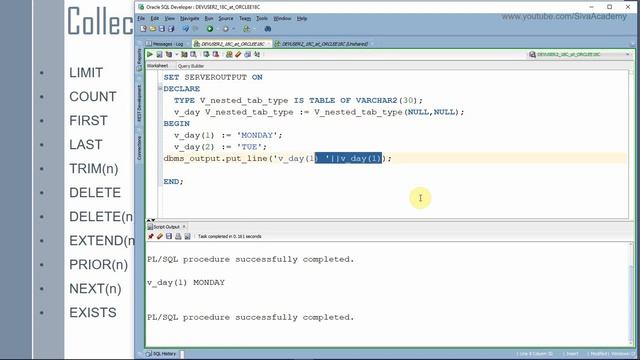Image resolution: width=640 pixels, height=360 pixels.
Task: Clear Script Output with eraser icon
Action: click(160, 236)
